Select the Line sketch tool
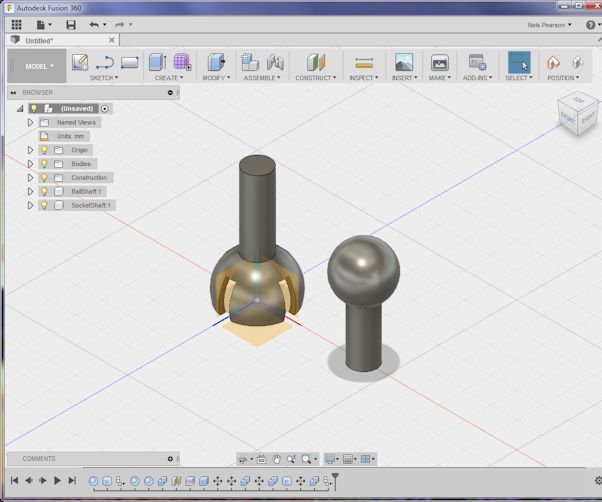Screen dimensions: 602x502 point(104,63)
